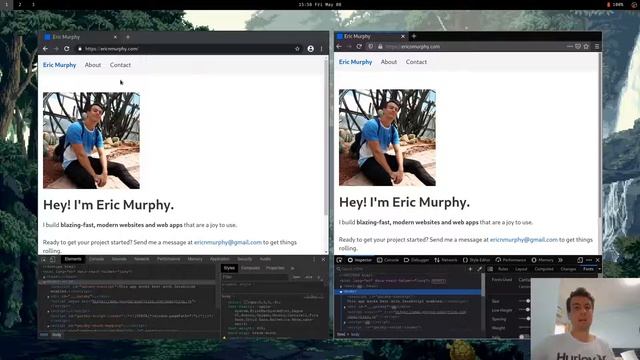Open the Firefox hamburger menu
The height and width of the screenshot is (360, 640).
pos(597,46)
